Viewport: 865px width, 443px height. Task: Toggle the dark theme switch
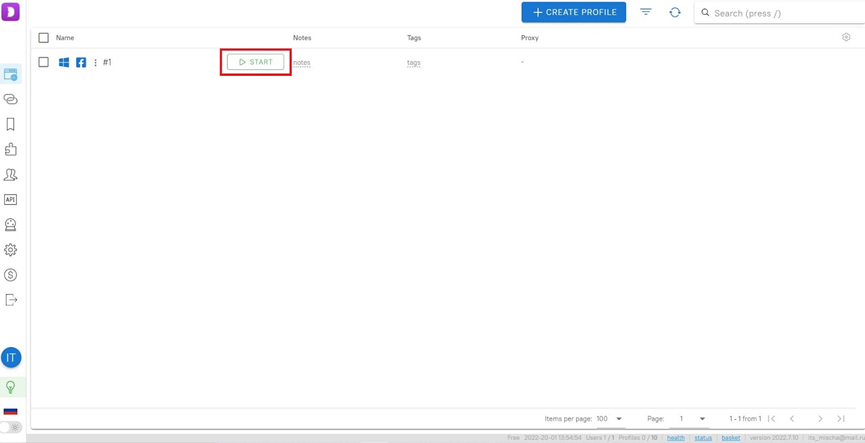(x=10, y=427)
